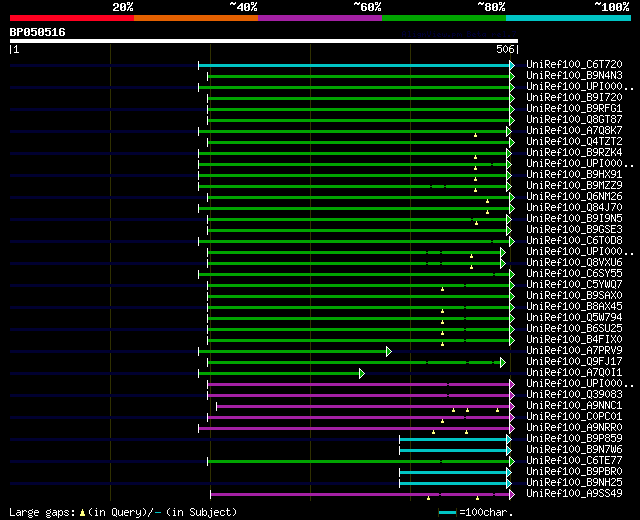Select the UniRef100_B9PBR0 label
Viewport: 640px width, 520px height.
pos(574,472)
